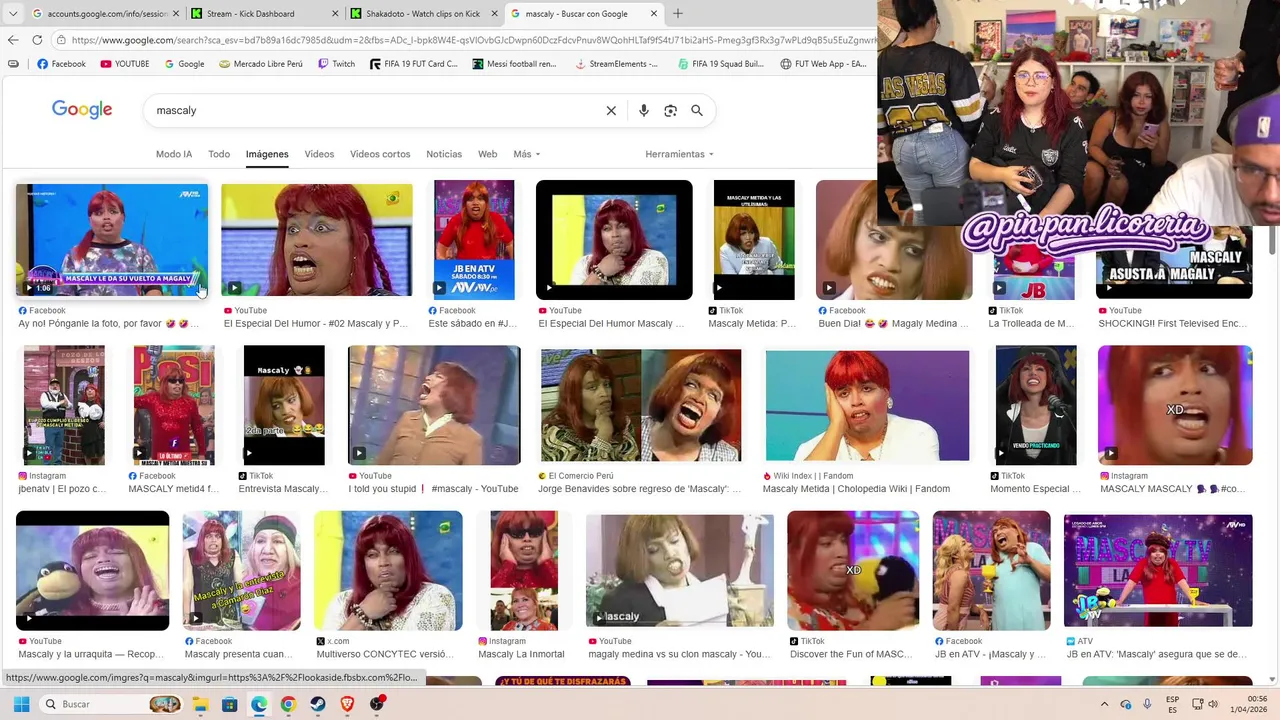Switch to Web results tab
This screenshot has width=1280, height=720.
pyautogui.click(x=487, y=154)
